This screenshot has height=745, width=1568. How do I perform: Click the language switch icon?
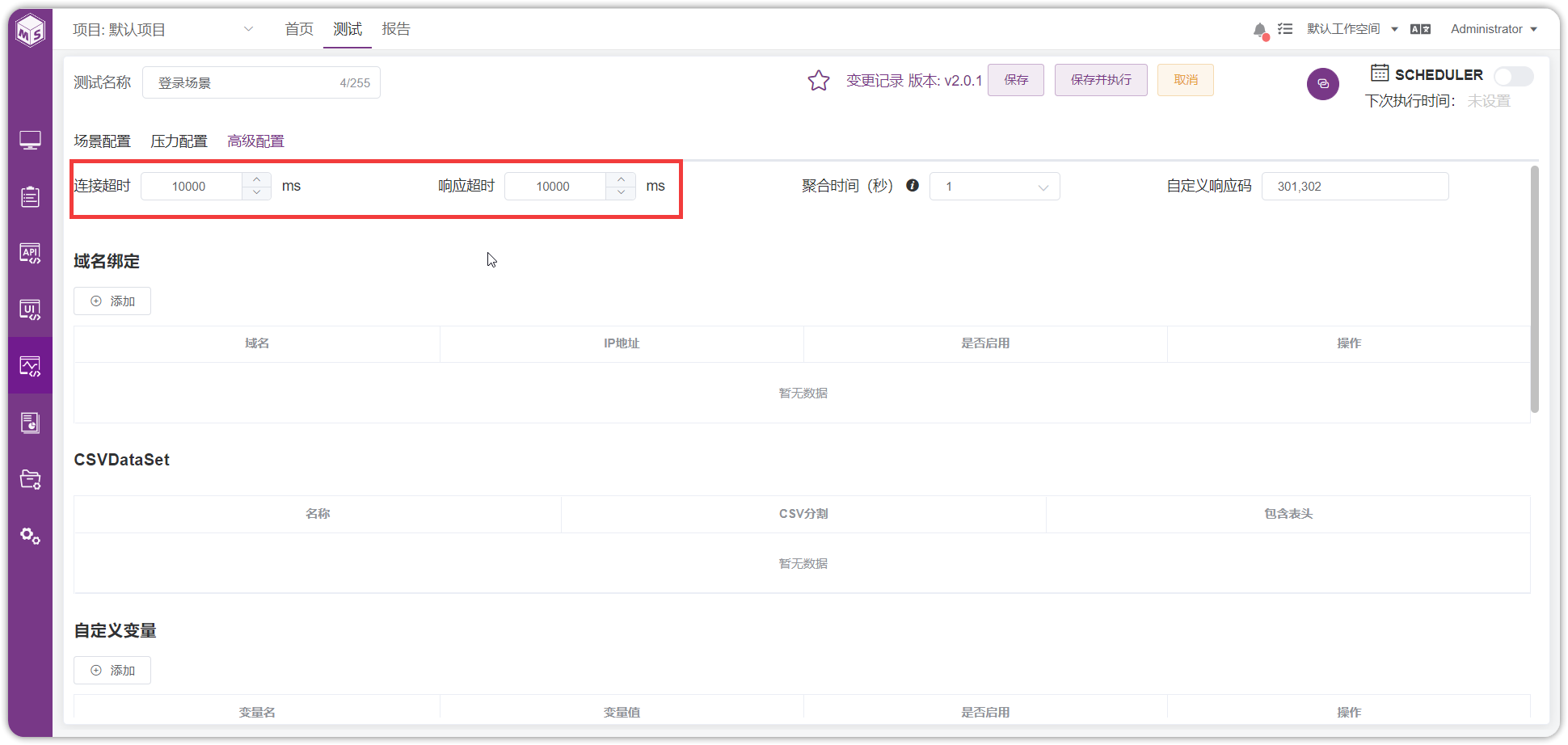tap(1420, 29)
